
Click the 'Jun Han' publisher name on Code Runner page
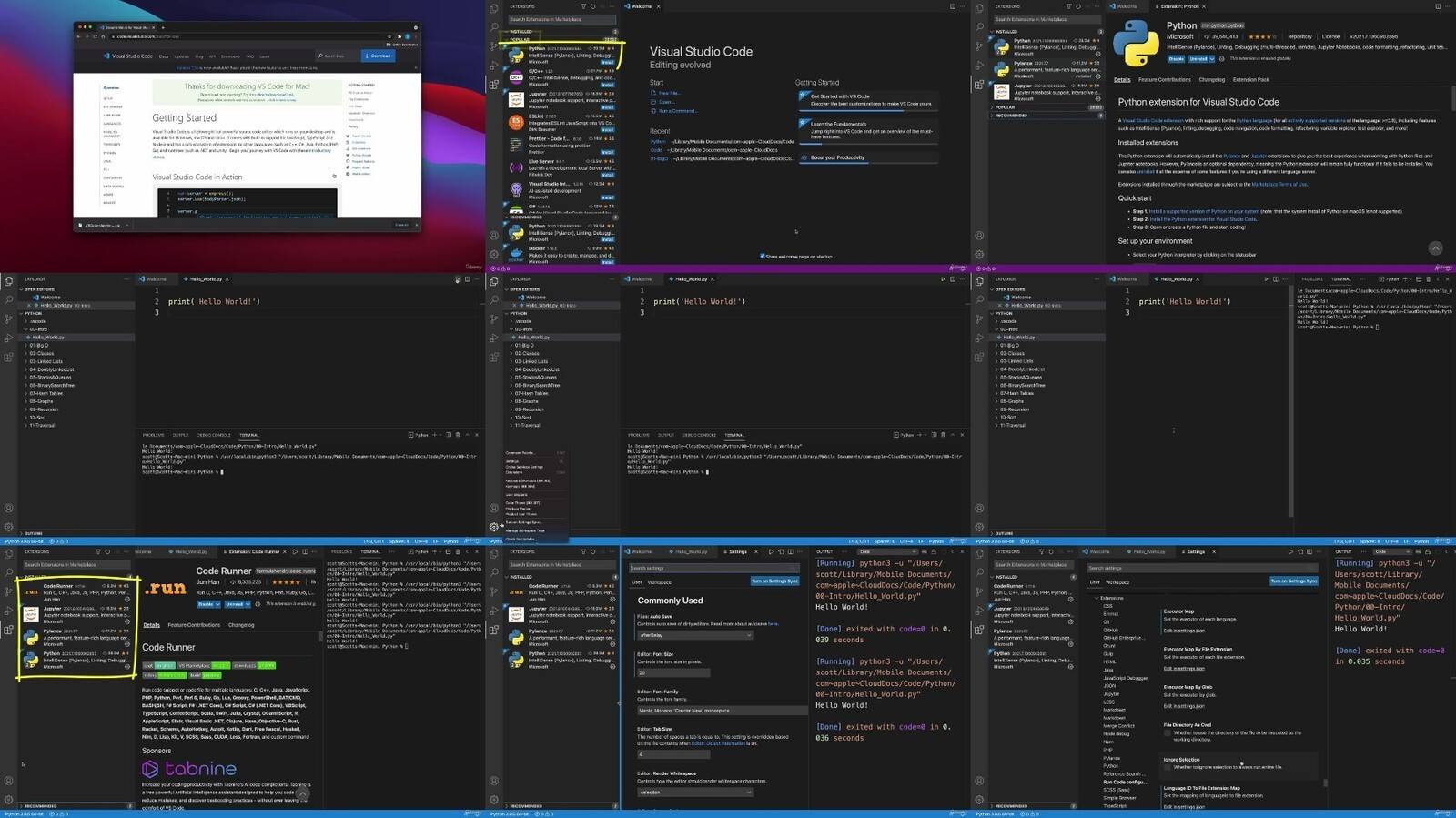207,582
